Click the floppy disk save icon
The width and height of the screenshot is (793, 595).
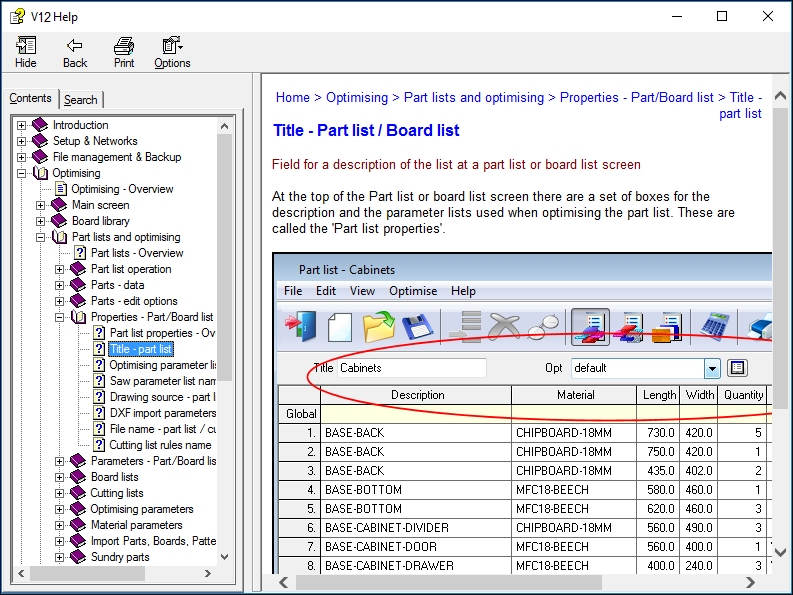tap(417, 327)
